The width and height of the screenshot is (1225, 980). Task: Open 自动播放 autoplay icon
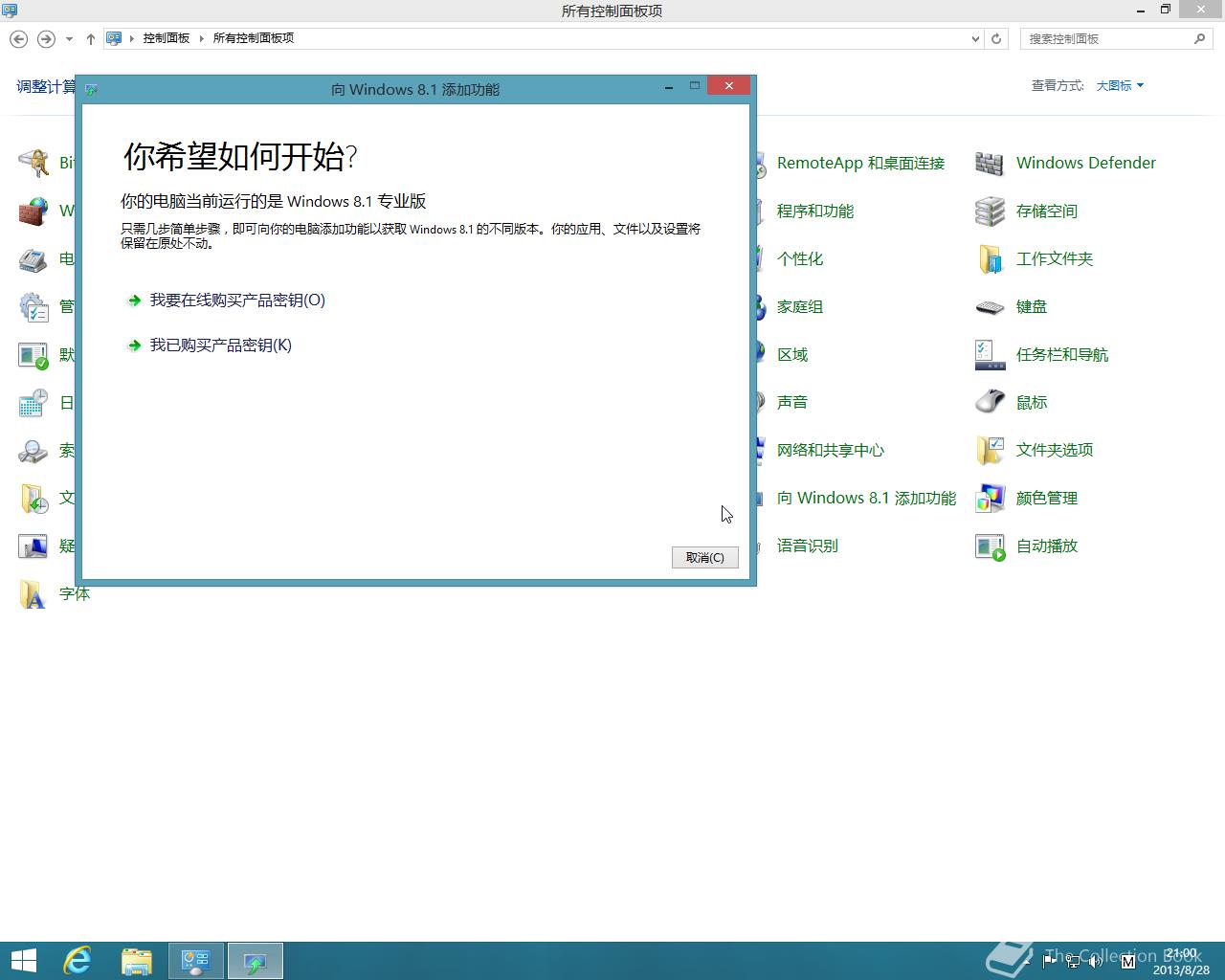pos(990,546)
